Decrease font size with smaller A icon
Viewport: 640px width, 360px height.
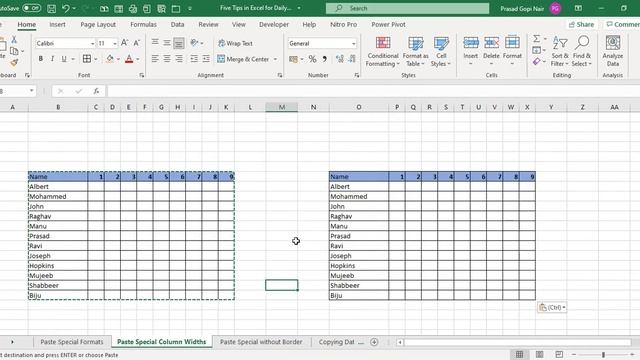pyautogui.click(x=137, y=43)
